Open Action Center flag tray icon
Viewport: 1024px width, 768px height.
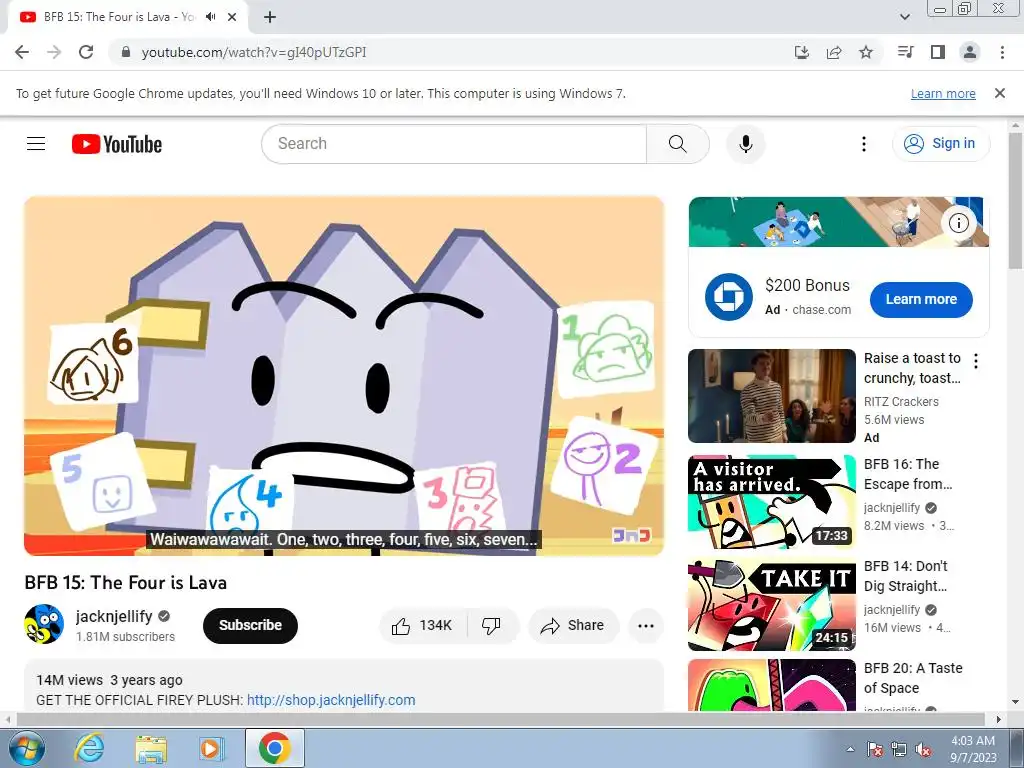click(875, 750)
